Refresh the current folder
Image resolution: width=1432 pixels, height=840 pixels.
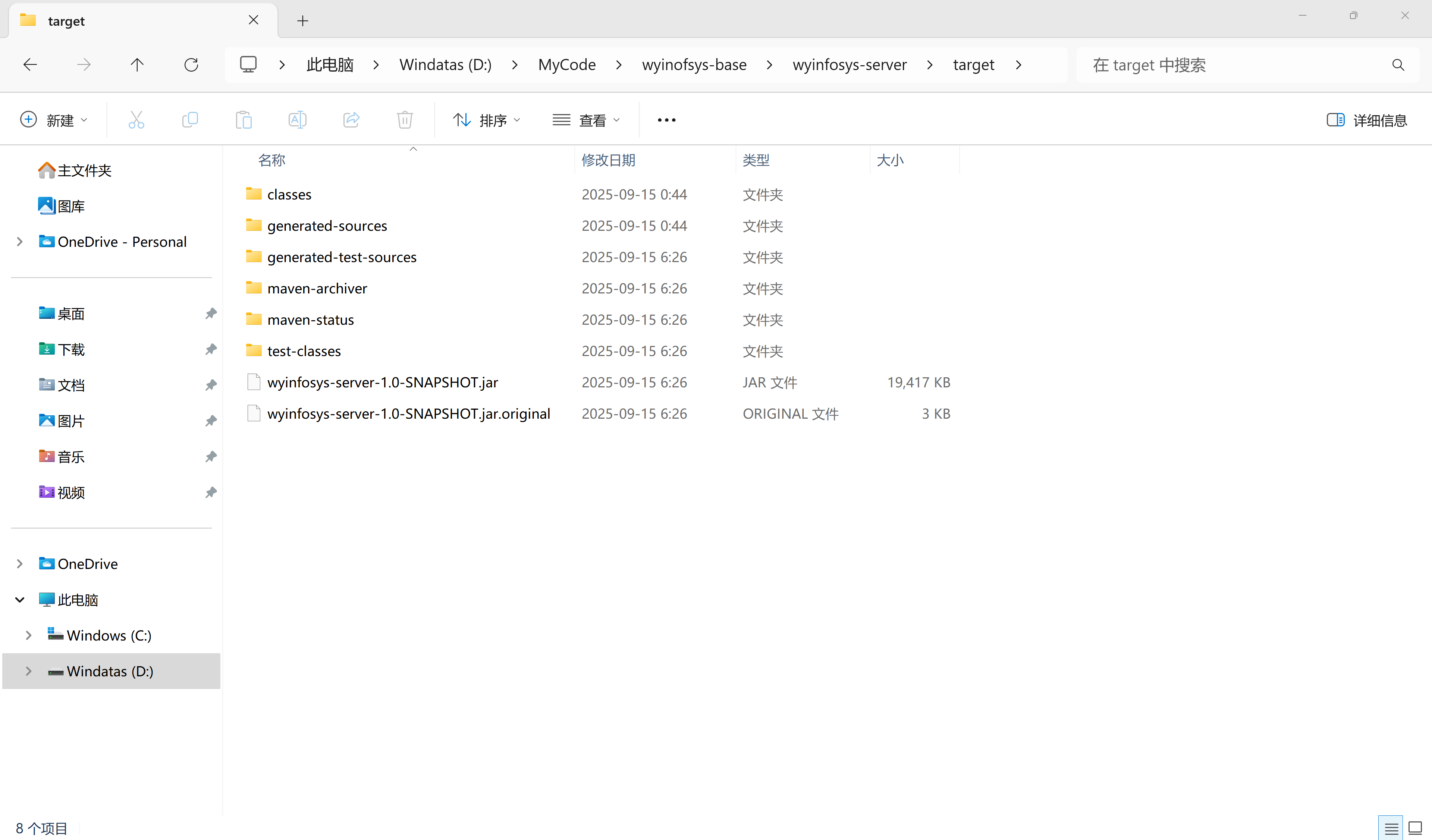191,65
